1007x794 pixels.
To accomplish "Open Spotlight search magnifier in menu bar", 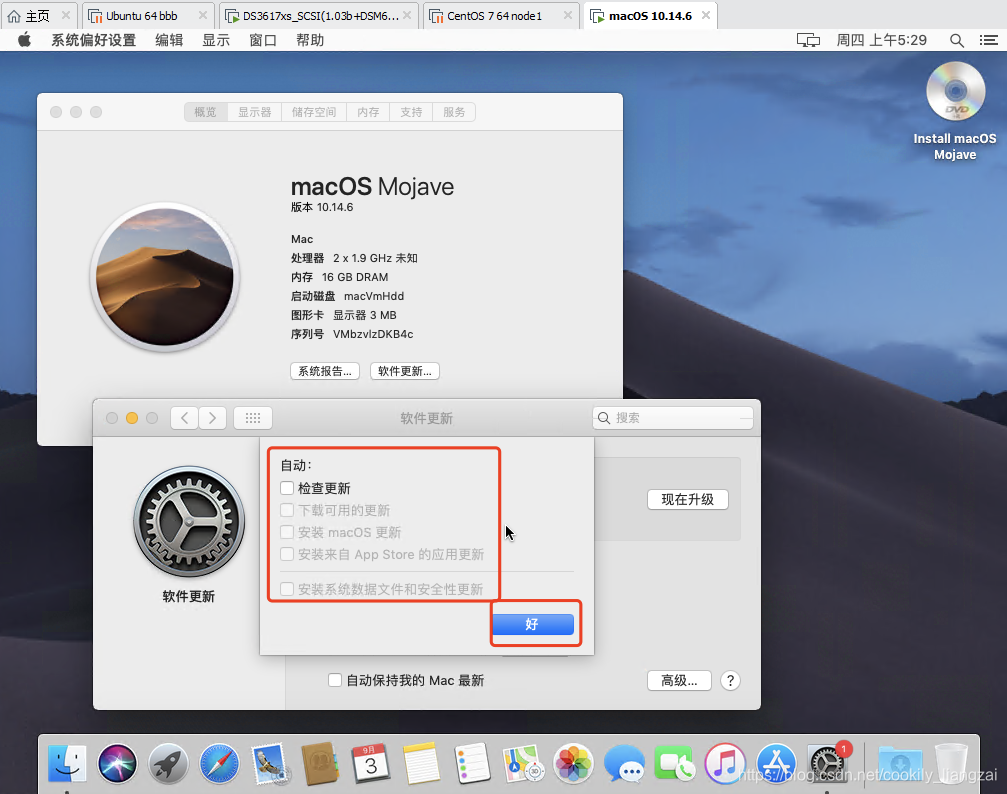I will pyautogui.click(x=956, y=40).
